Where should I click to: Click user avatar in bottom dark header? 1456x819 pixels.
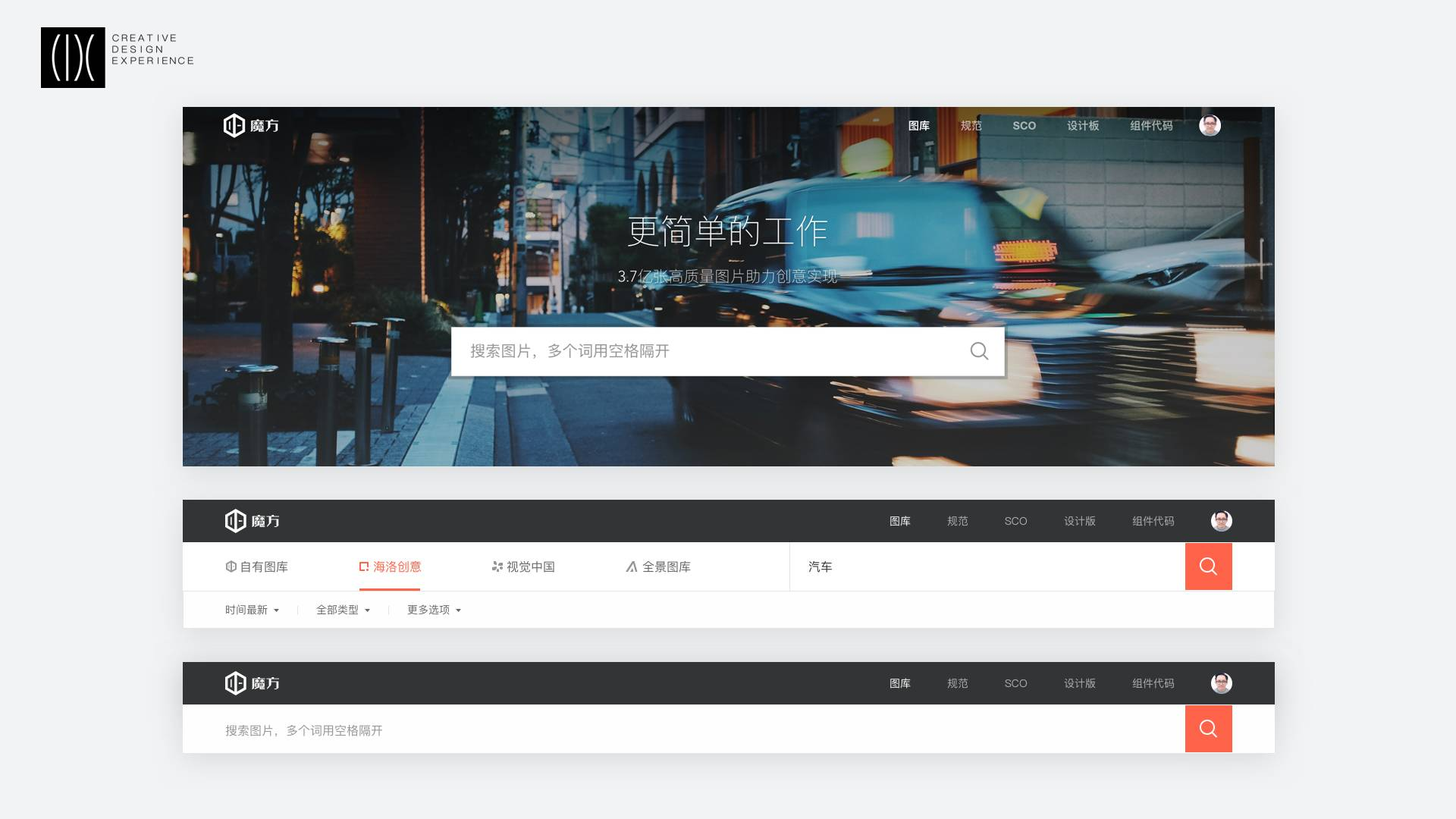pos(1221,683)
